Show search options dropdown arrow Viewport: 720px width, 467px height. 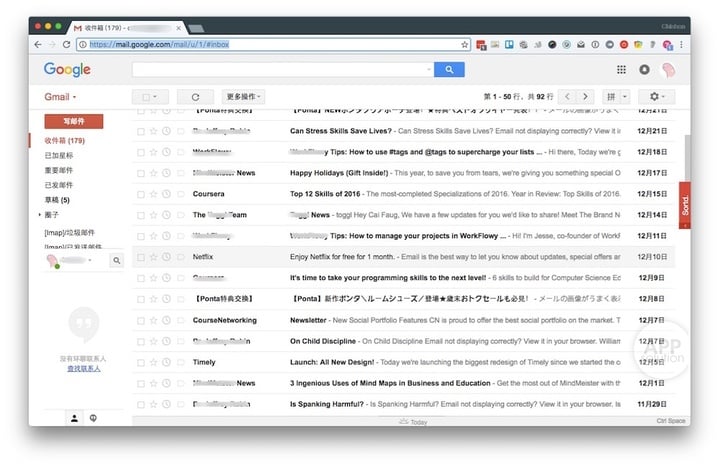pyautogui.click(x=428, y=69)
